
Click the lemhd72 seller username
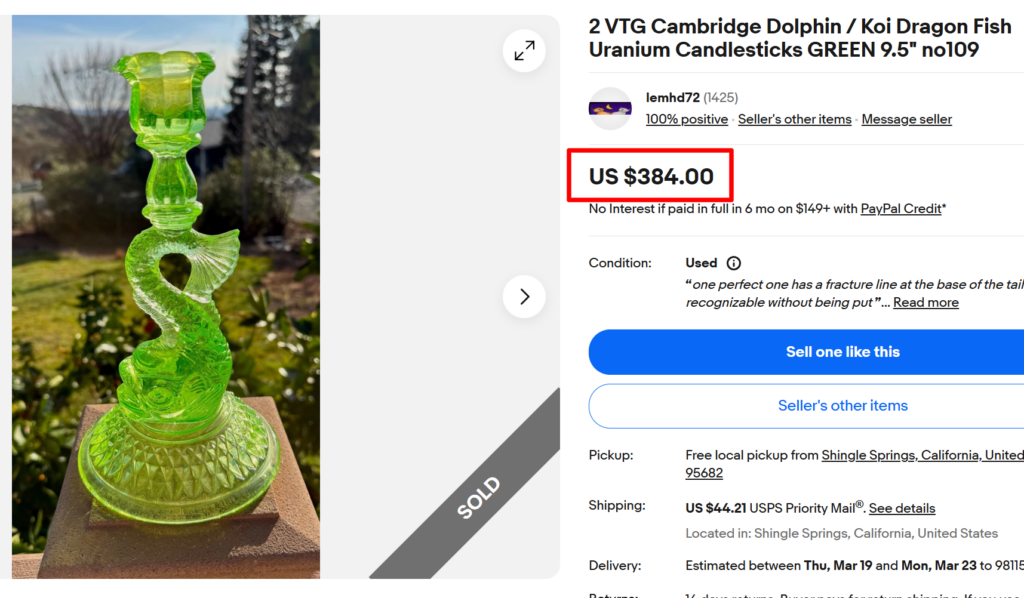click(x=668, y=97)
